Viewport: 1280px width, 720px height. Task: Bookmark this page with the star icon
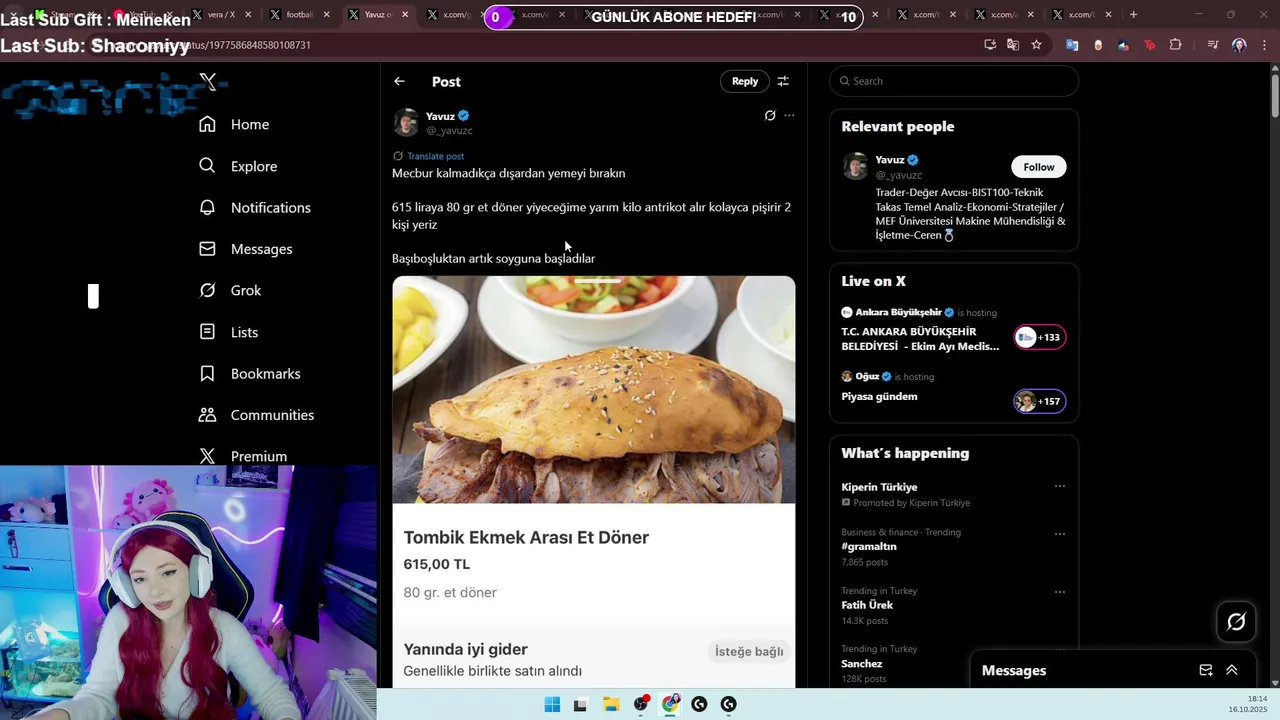point(1036,45)
